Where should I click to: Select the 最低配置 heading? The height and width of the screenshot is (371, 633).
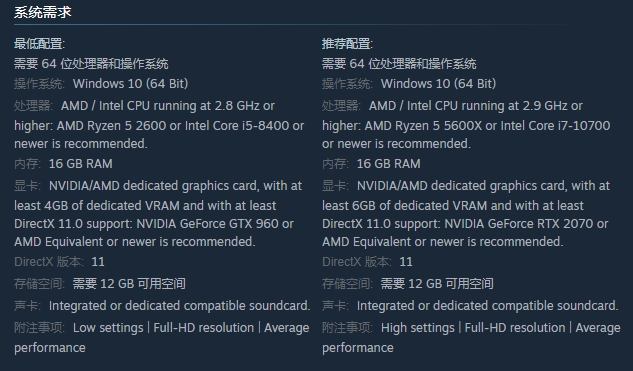point(40,44)
